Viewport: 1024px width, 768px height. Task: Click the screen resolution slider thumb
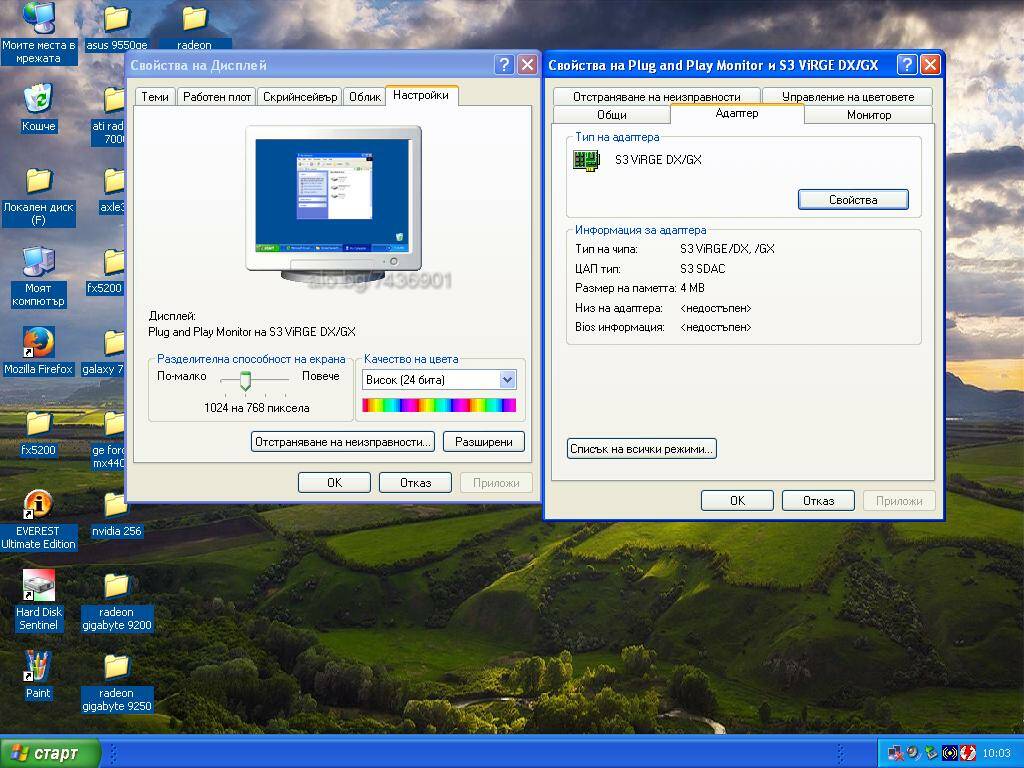[x=246, y=381]
